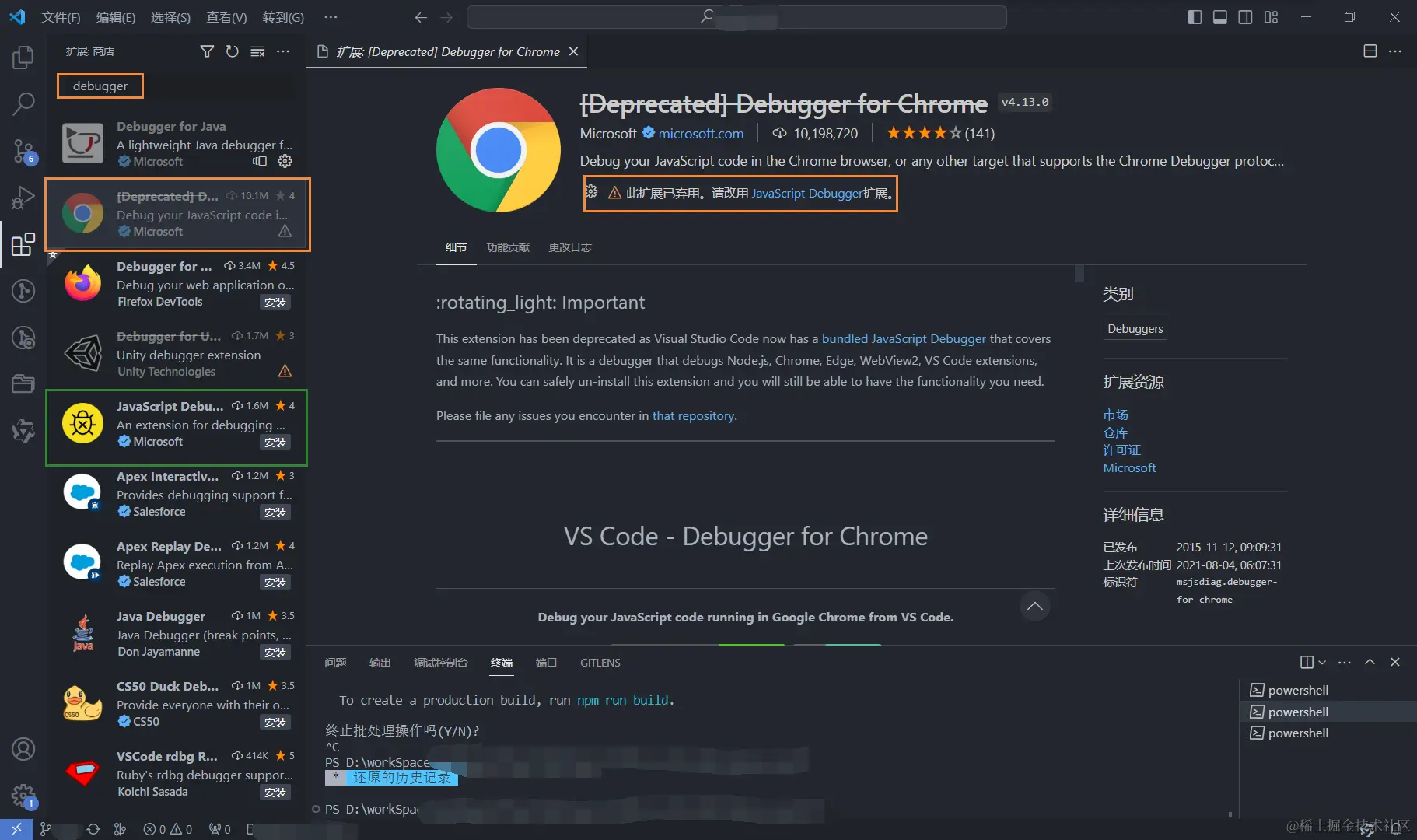Open the 许可证 license link
This screenshot has width=1417, height=840.
pos(1121,450)
